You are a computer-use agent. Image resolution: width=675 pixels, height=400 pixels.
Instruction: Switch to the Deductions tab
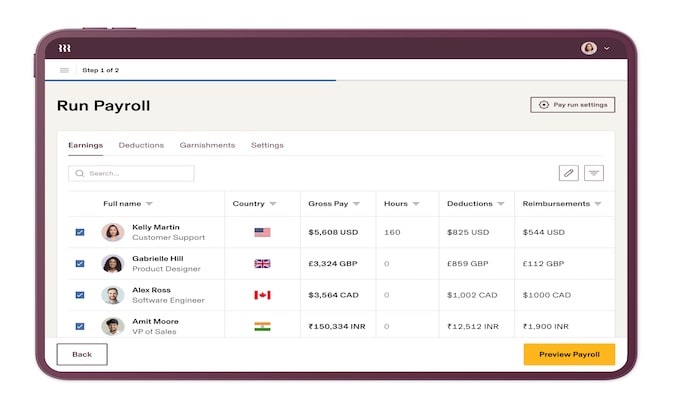point(141,145)
